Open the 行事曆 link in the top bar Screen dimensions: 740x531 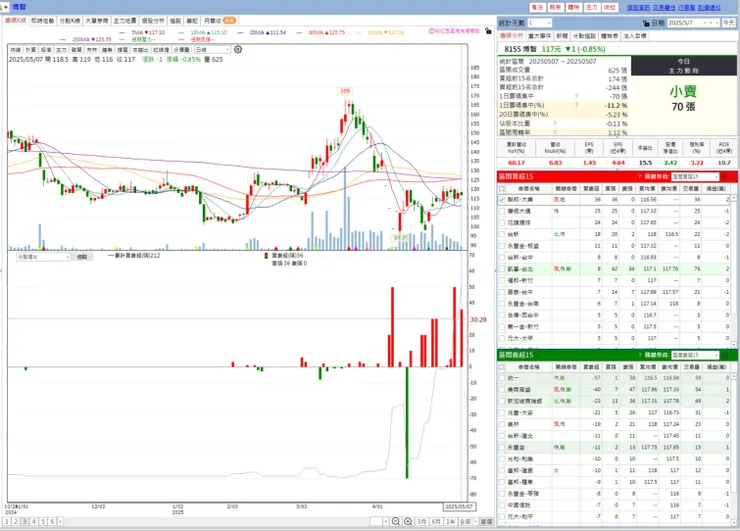click(686, 8)
